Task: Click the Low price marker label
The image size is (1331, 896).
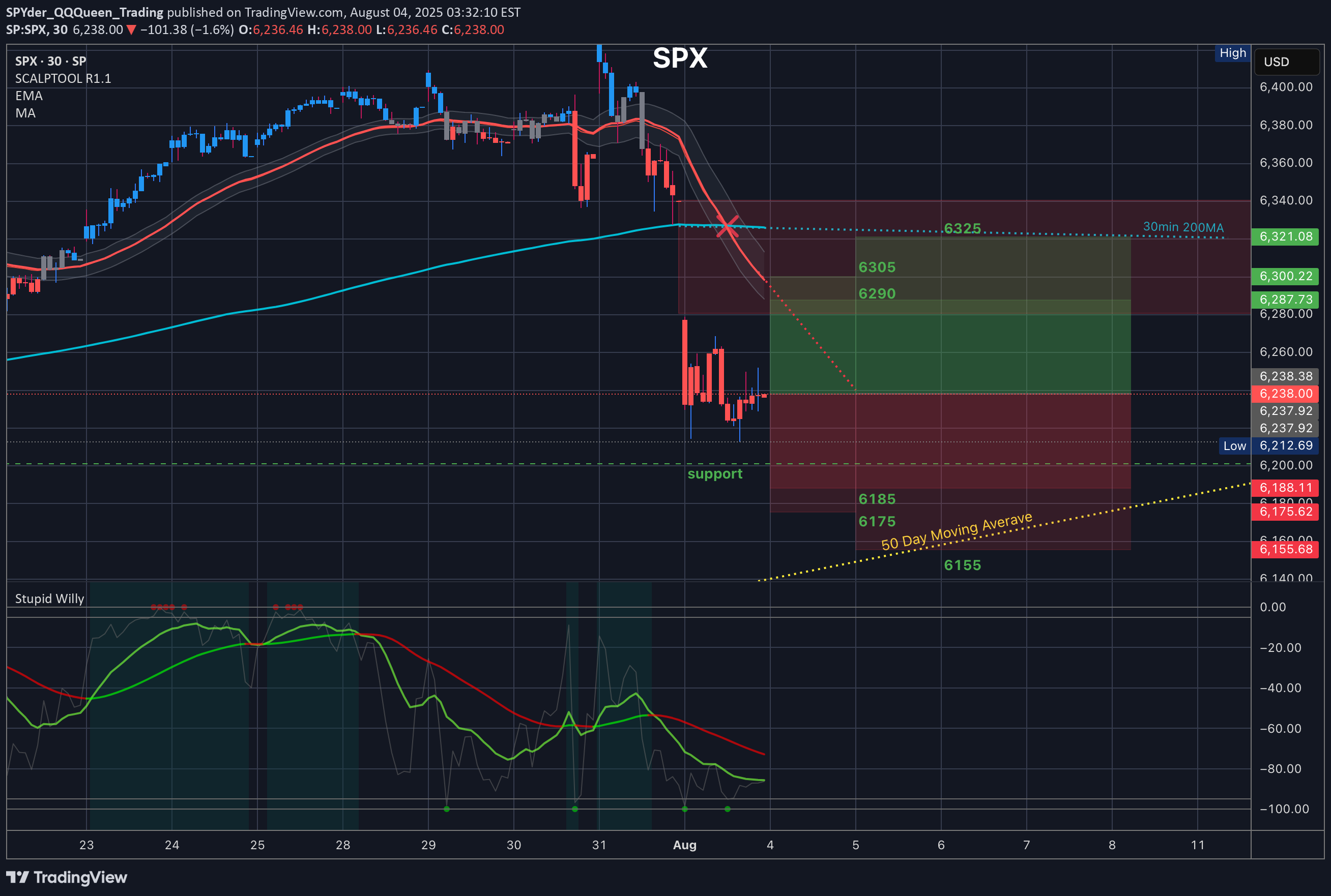Action: tap(1234, 446)
